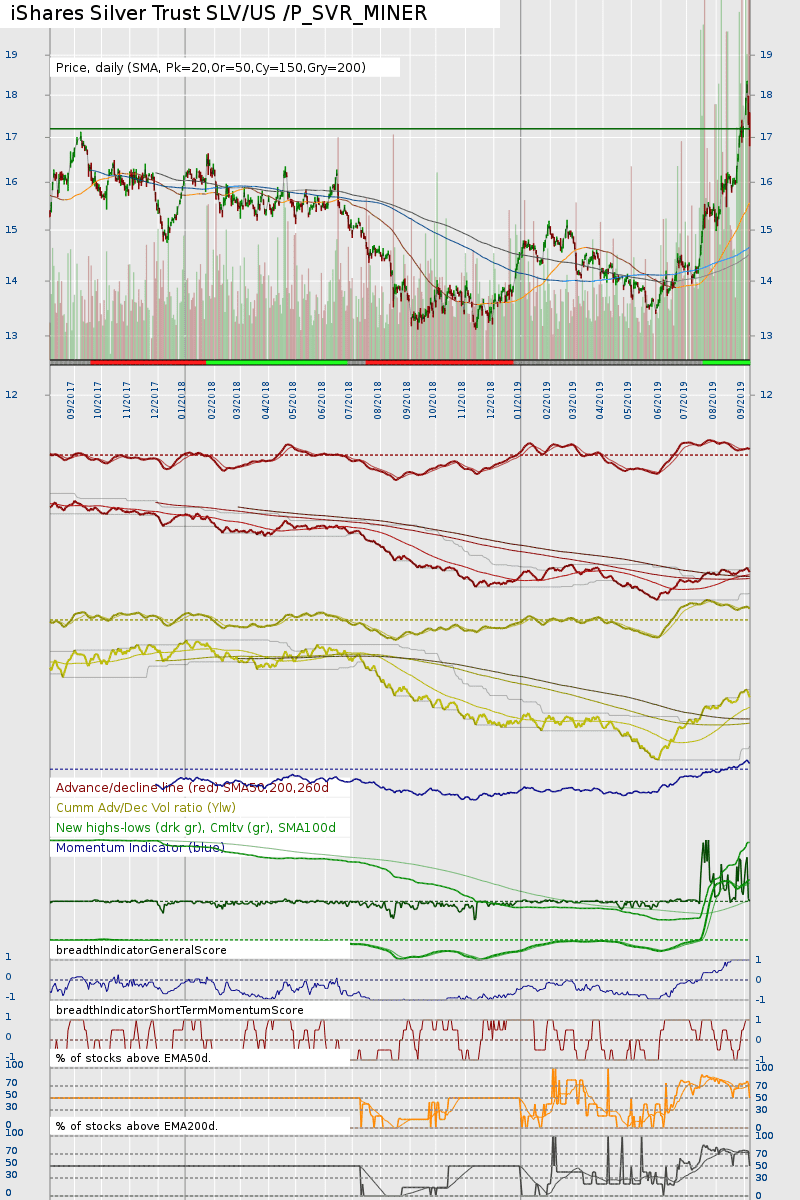Click the 01/2019 date axis label
800x1200 pixels.
(518, 399)
